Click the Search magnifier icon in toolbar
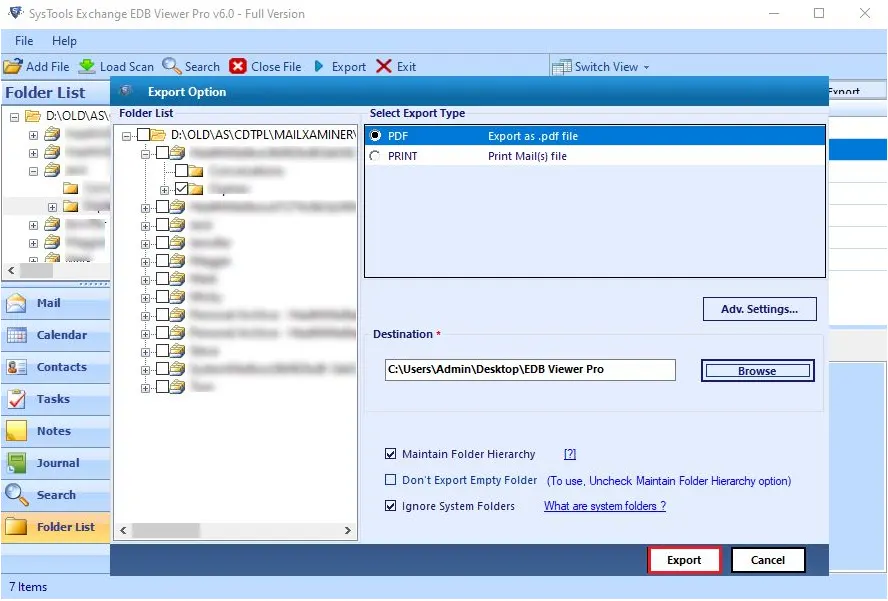The image size is (888, 601). pos(172,66)
